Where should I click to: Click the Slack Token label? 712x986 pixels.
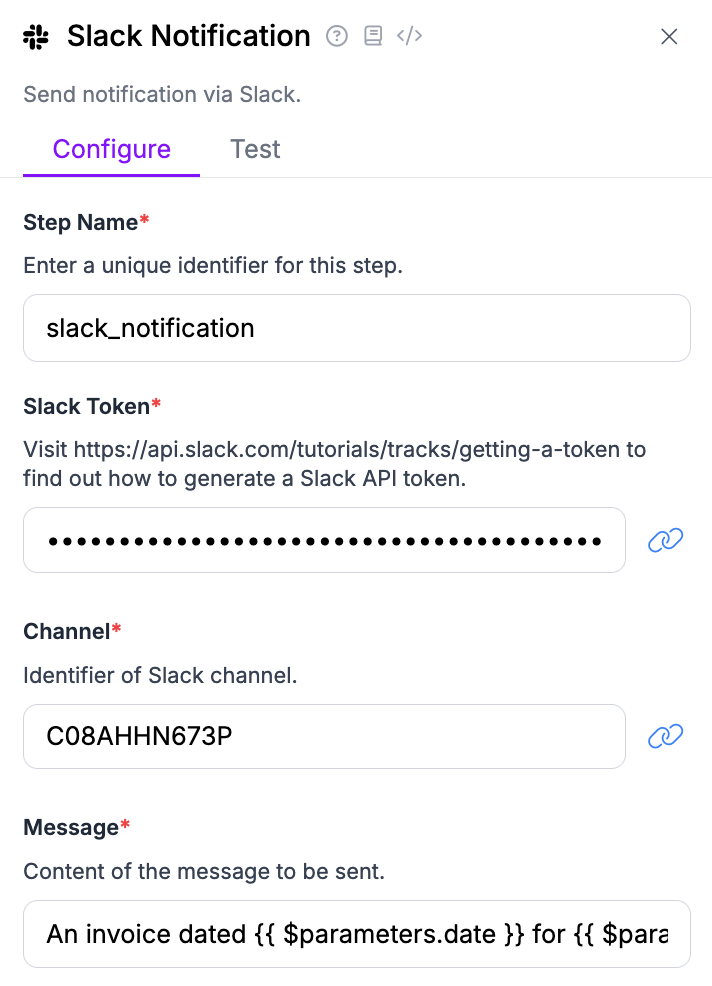pos(86,406)
